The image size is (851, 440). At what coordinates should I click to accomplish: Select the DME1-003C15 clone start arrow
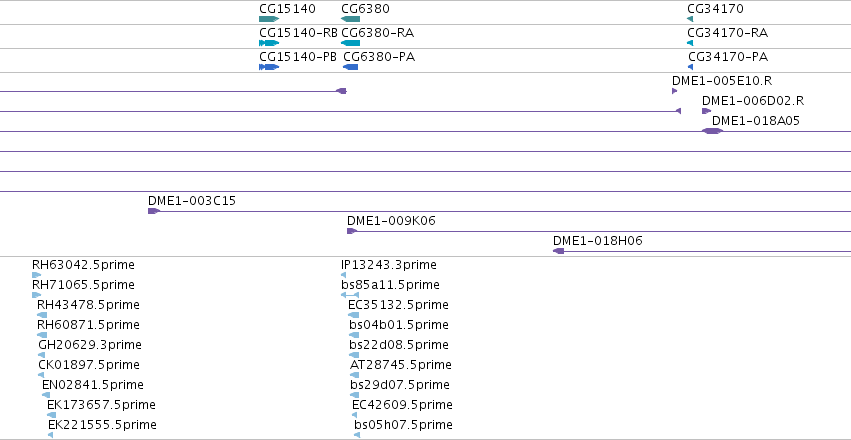point(154,211)
